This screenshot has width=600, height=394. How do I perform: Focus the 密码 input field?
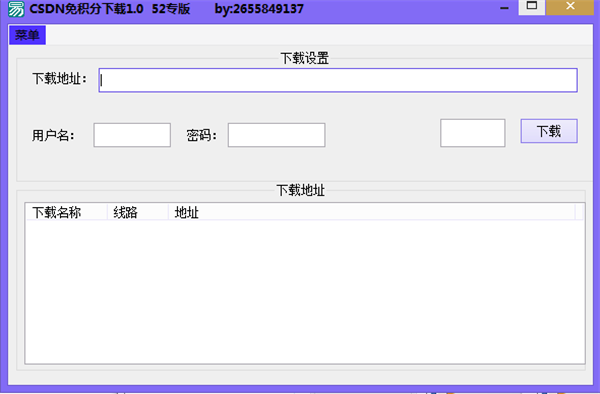click(277, 135)
